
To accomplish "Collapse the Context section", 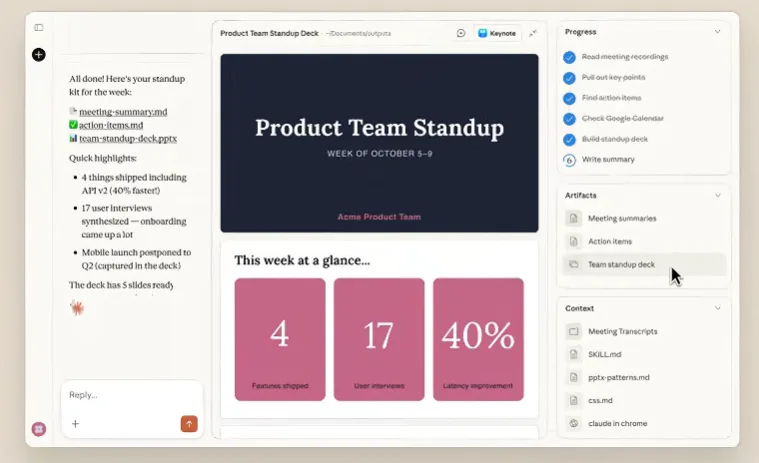I will 717,308.
